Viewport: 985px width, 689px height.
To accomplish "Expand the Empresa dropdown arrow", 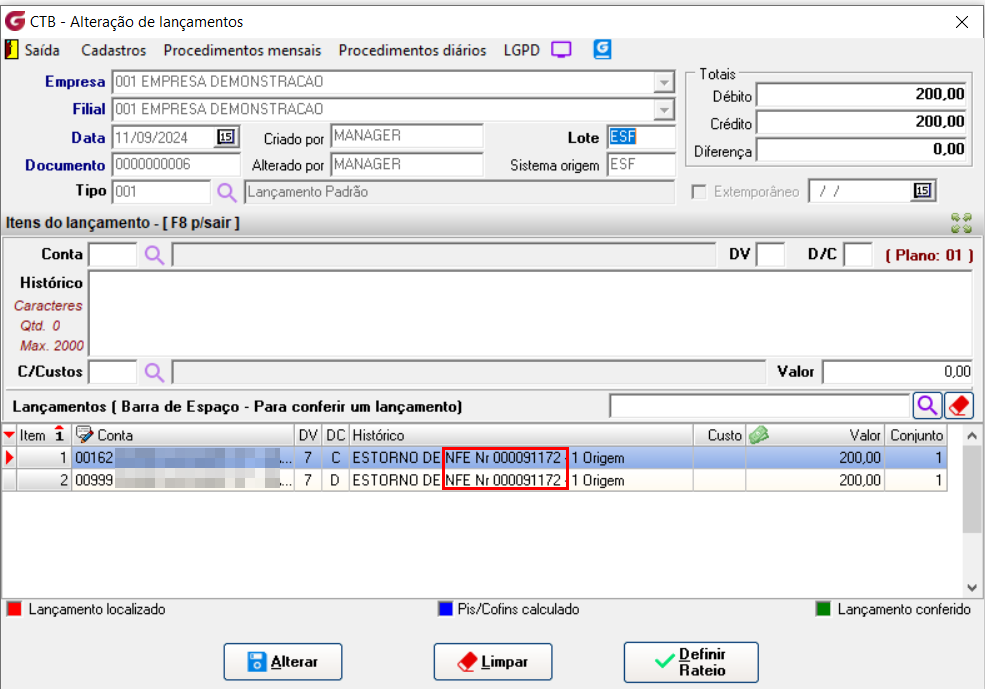I will (x=663, y=82).
